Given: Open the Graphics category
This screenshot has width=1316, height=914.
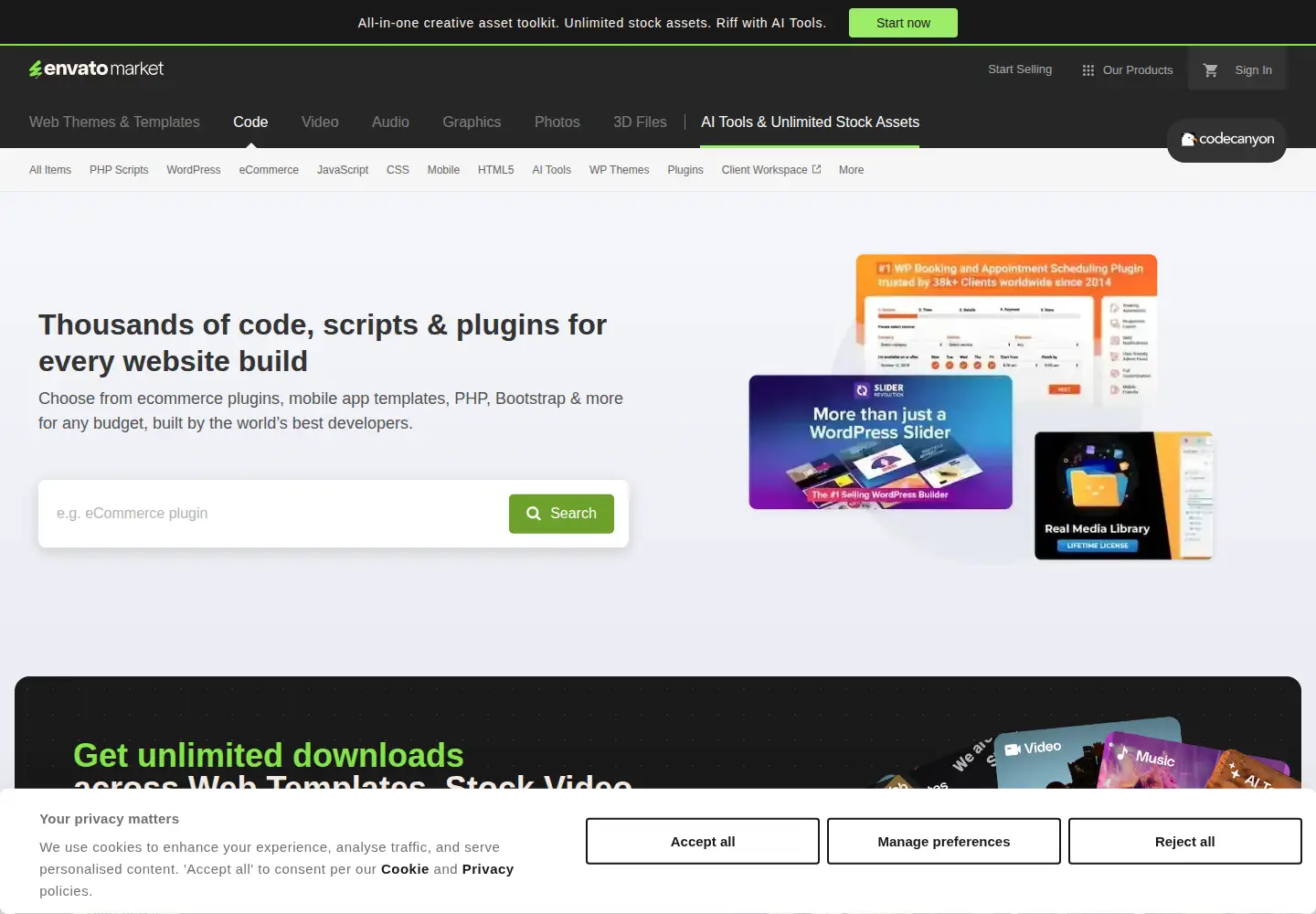Looking at the screenshot, I should click(x=472, y=122).
